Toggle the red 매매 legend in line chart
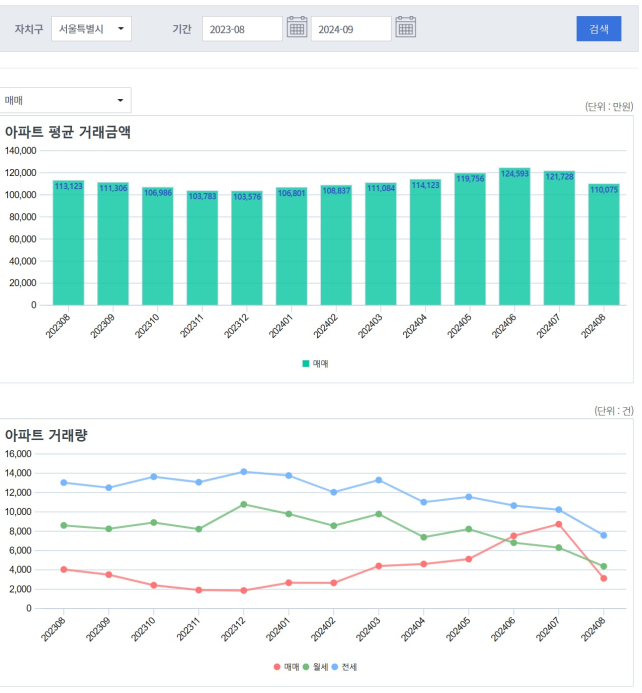 click(x=286, y=667)
